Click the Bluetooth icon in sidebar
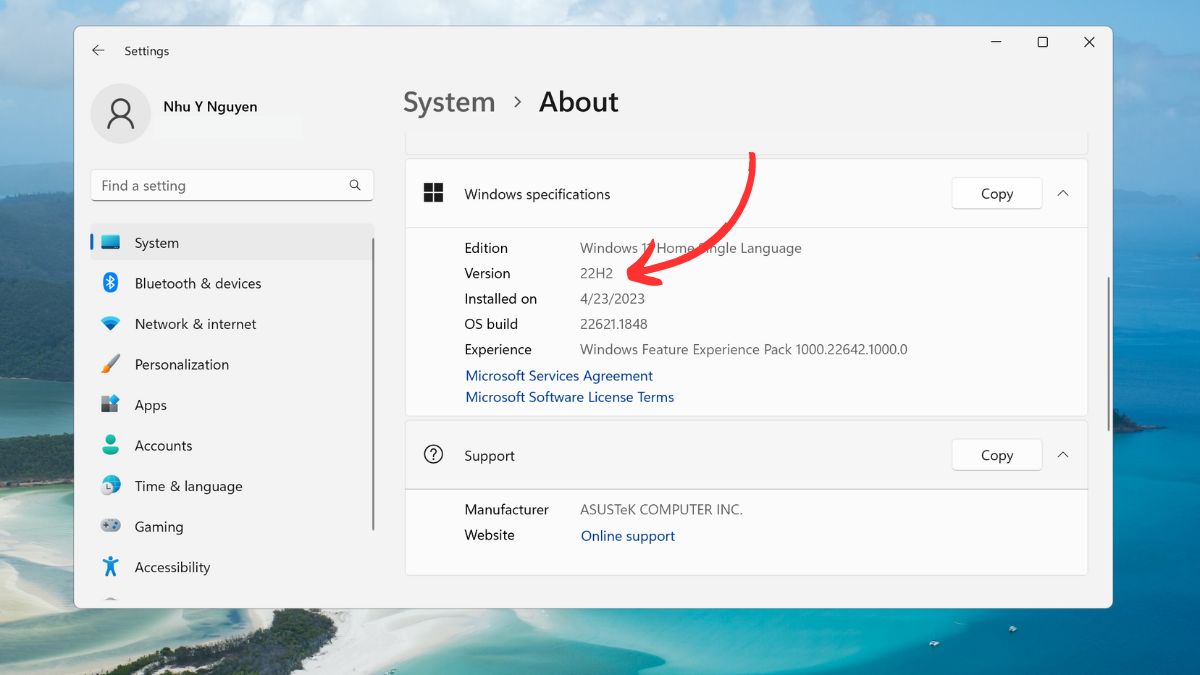Screen dimensions: 1200x675 coord(111,283)
